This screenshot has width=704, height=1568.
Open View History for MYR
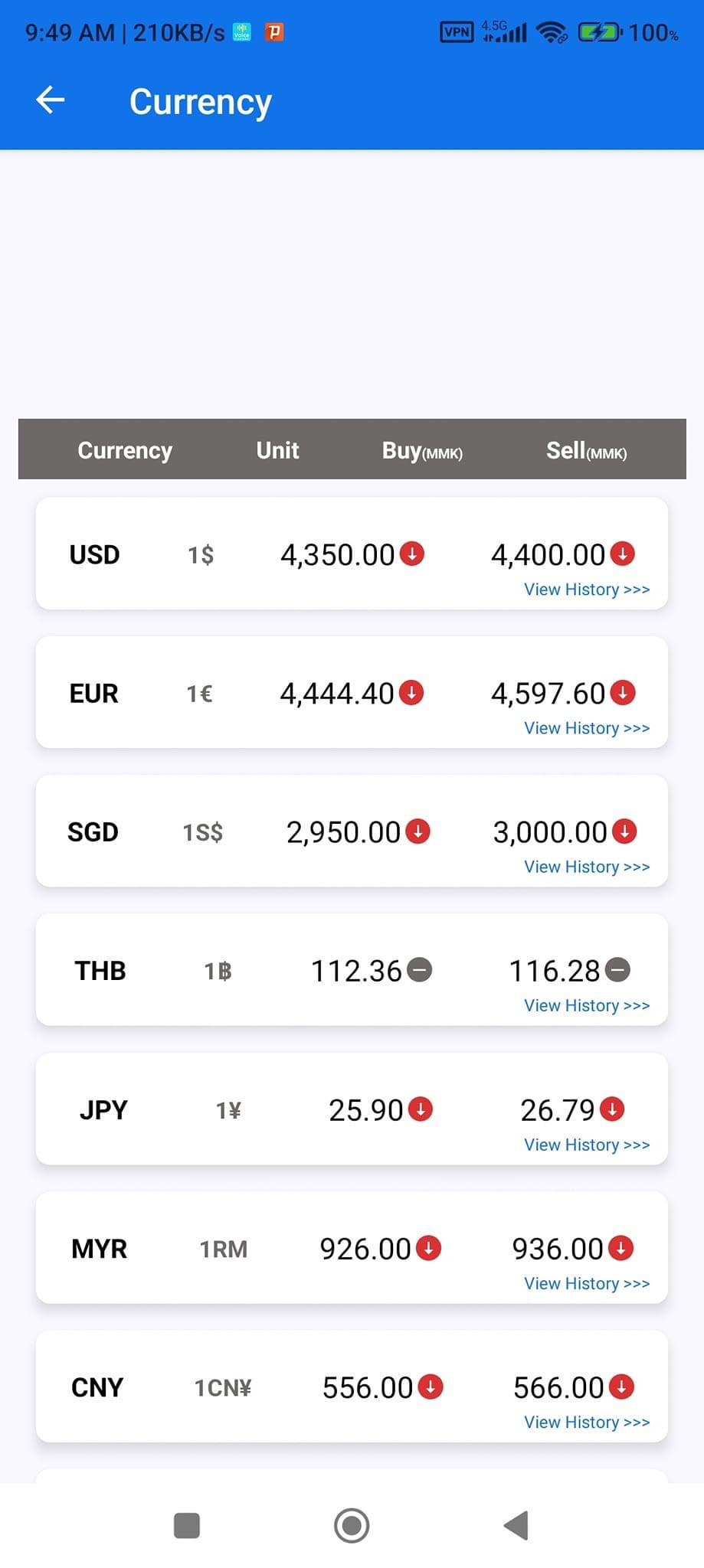click(x=587, y=1283)
